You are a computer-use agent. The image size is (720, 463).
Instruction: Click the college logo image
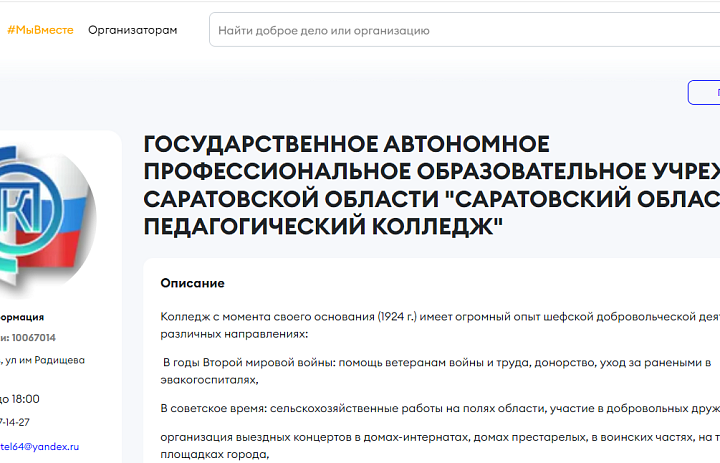click(x=46, y=218)
